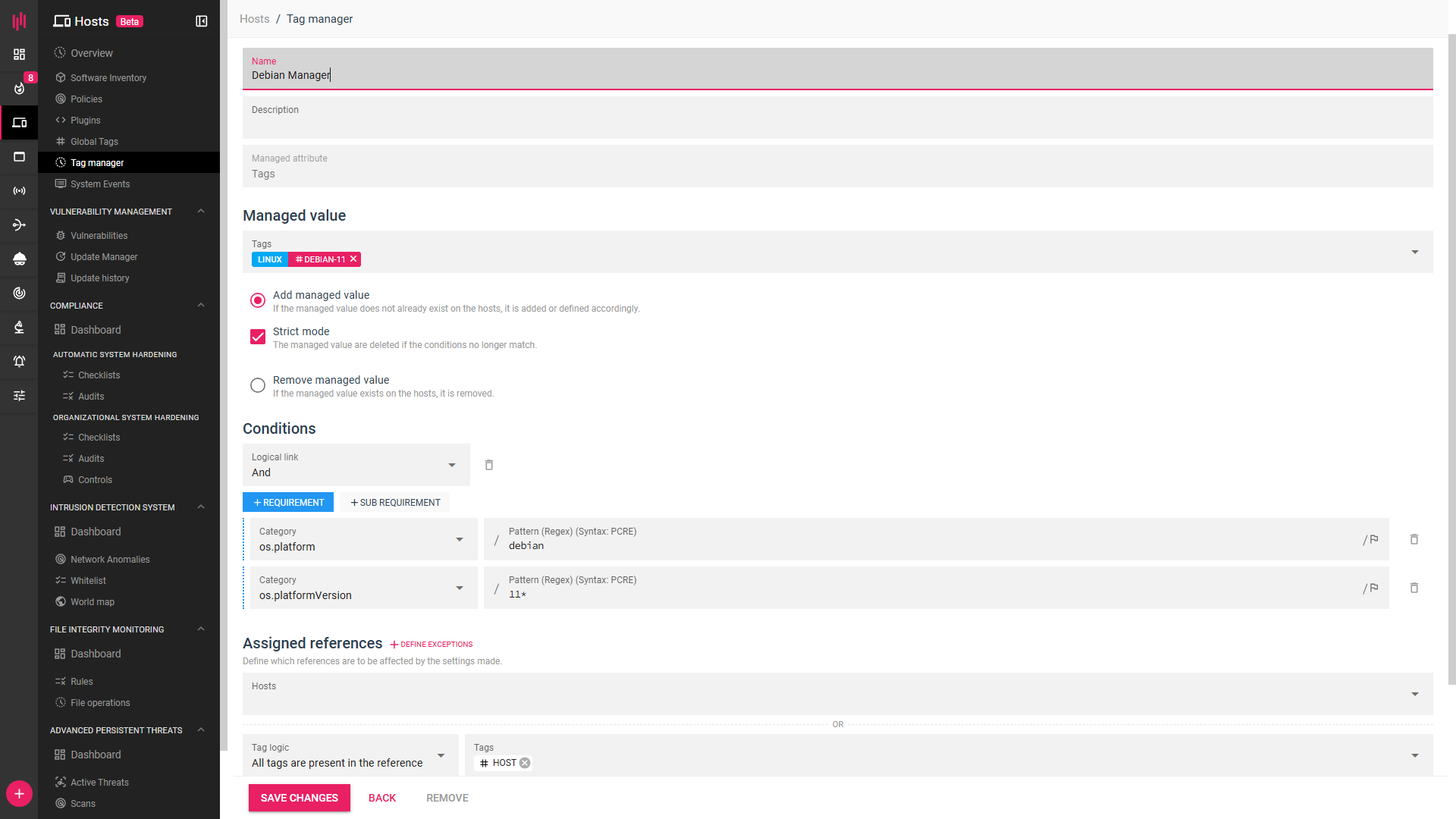Open notifications icon with badge 8
Viewport: 1456px width, 819px height.
tap(20, 88)
